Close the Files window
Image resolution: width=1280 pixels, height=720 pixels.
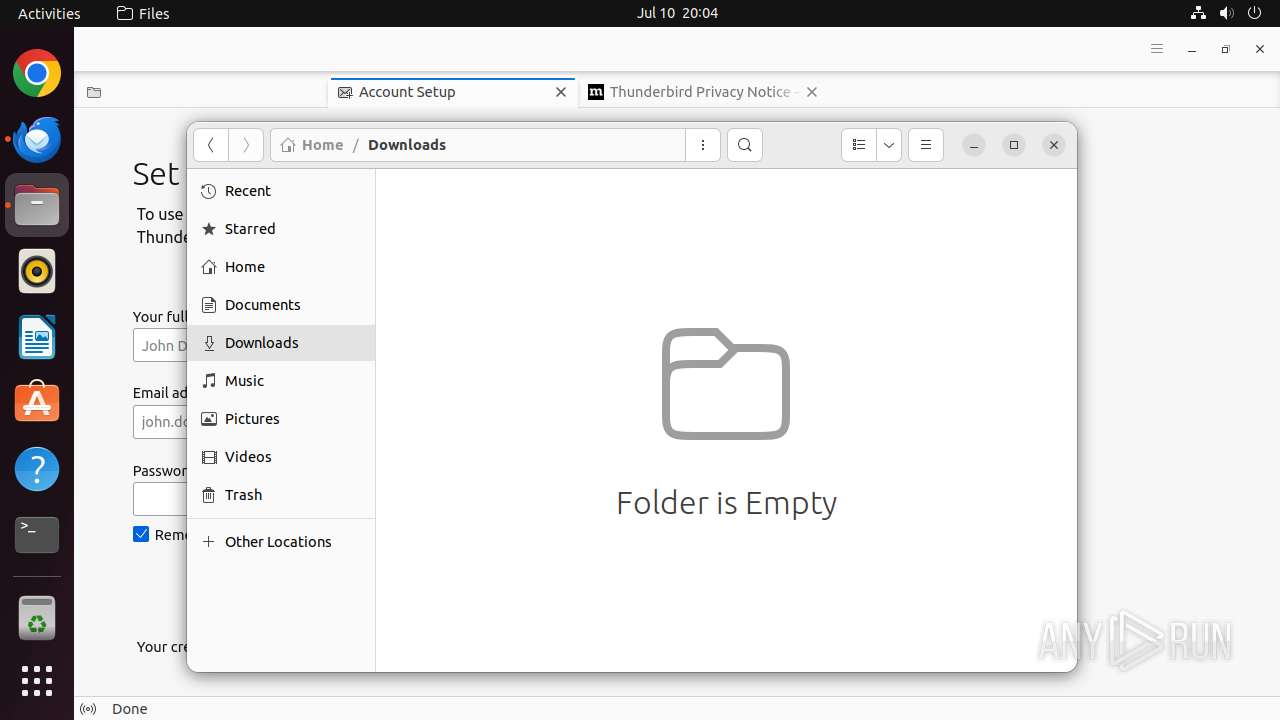click(1054, 145)
